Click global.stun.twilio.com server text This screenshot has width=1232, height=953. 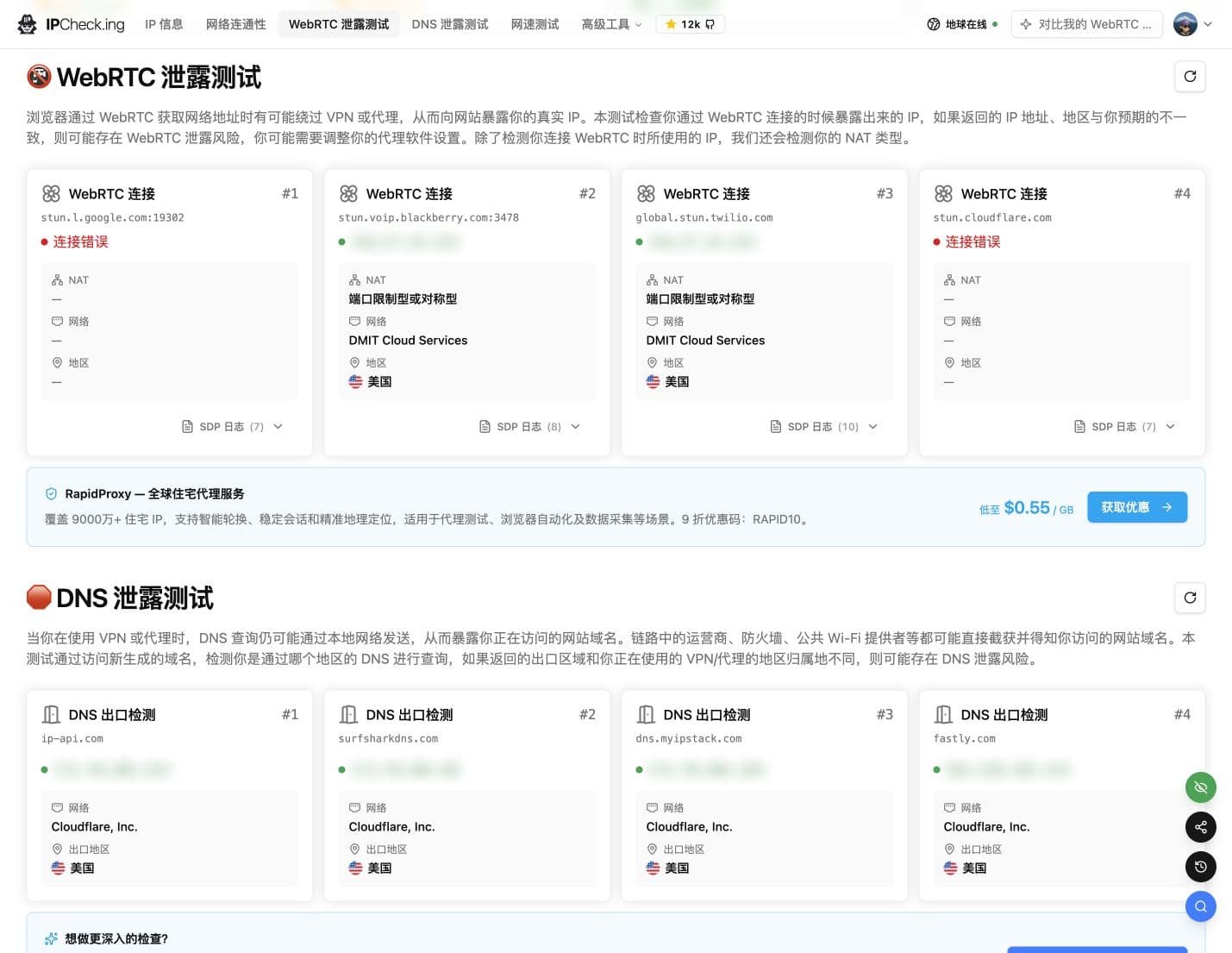pyautogui.click(x=704, y=217)
